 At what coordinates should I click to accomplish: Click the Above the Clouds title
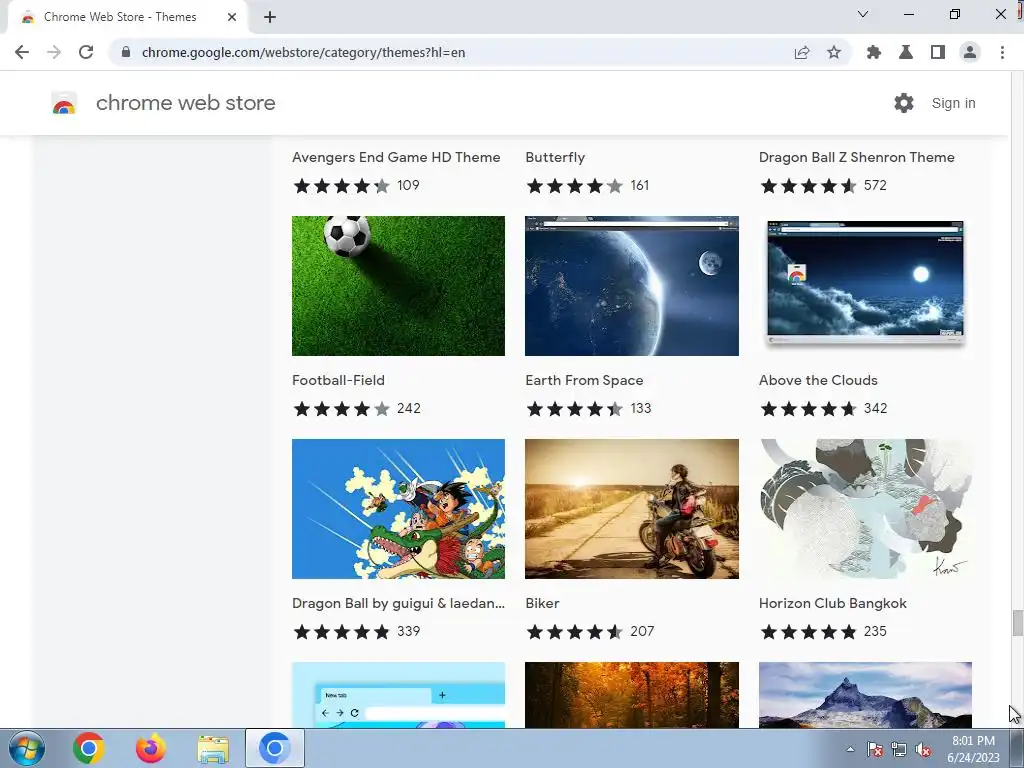(818, 380)
